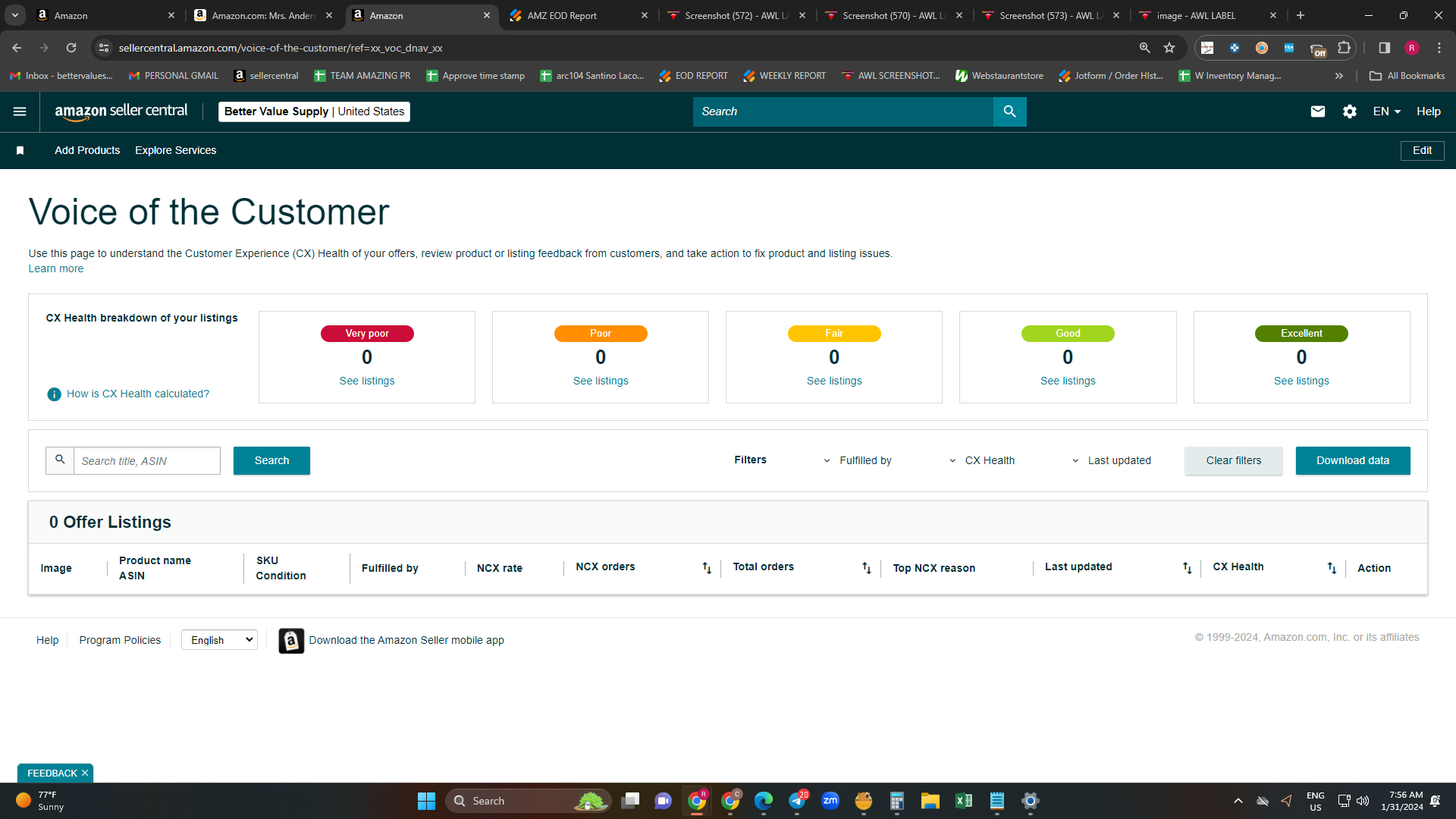
Task: Click the Search title, ASIN field
Action: point(147,460)
